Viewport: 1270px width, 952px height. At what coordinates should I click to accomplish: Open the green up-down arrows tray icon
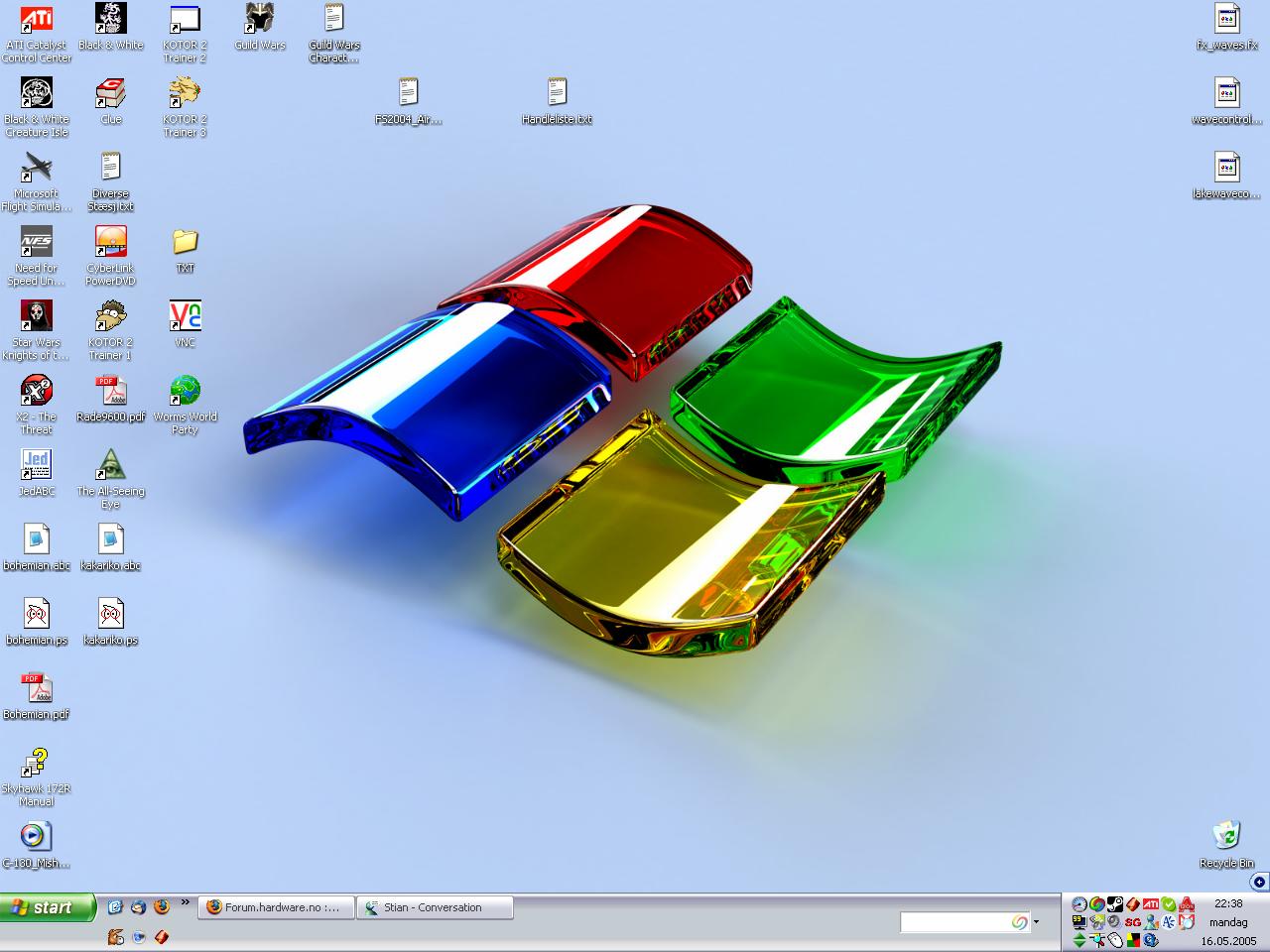point(1079,940)
